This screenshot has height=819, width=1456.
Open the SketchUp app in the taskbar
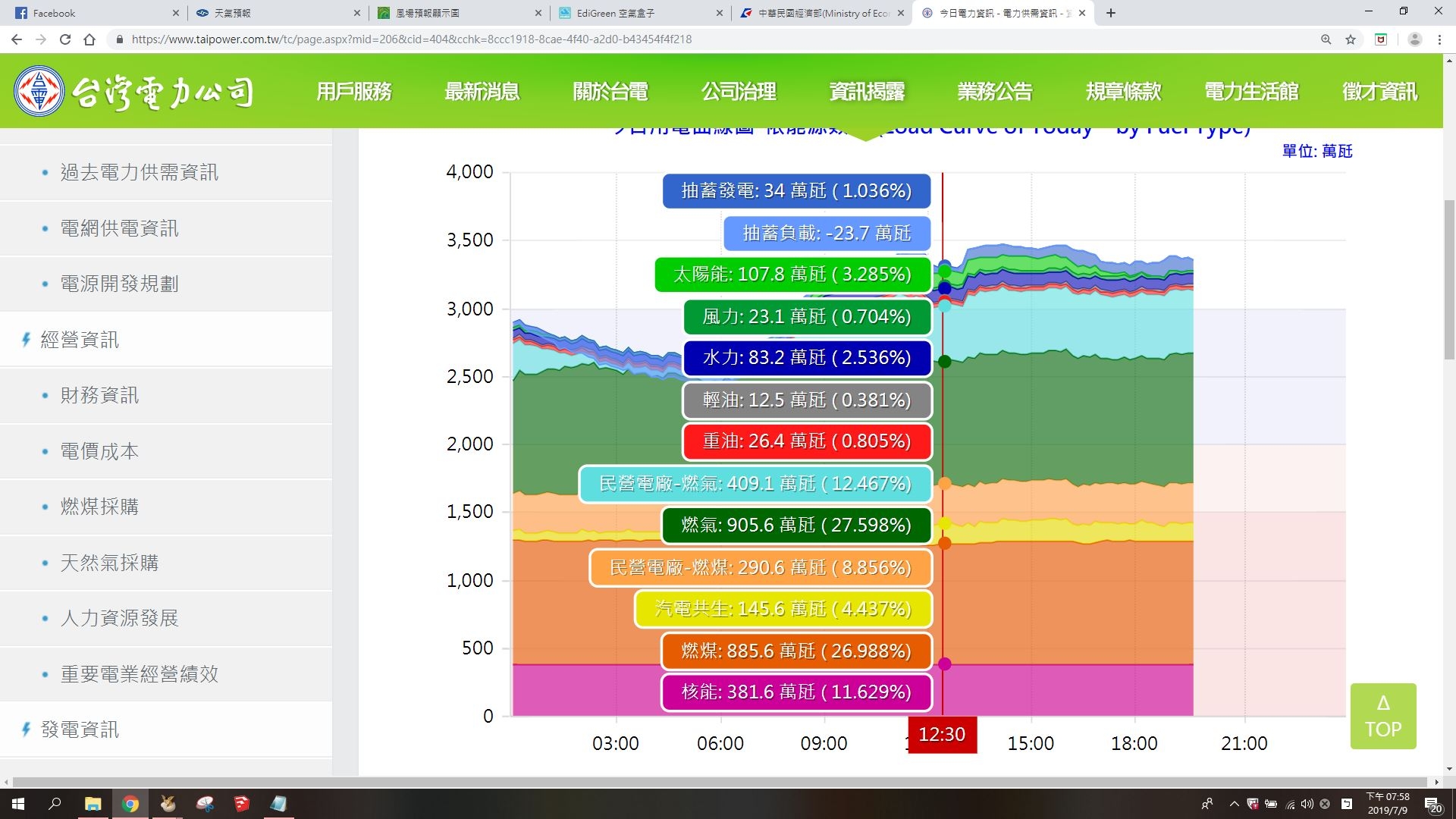click(x=241, y=804)
